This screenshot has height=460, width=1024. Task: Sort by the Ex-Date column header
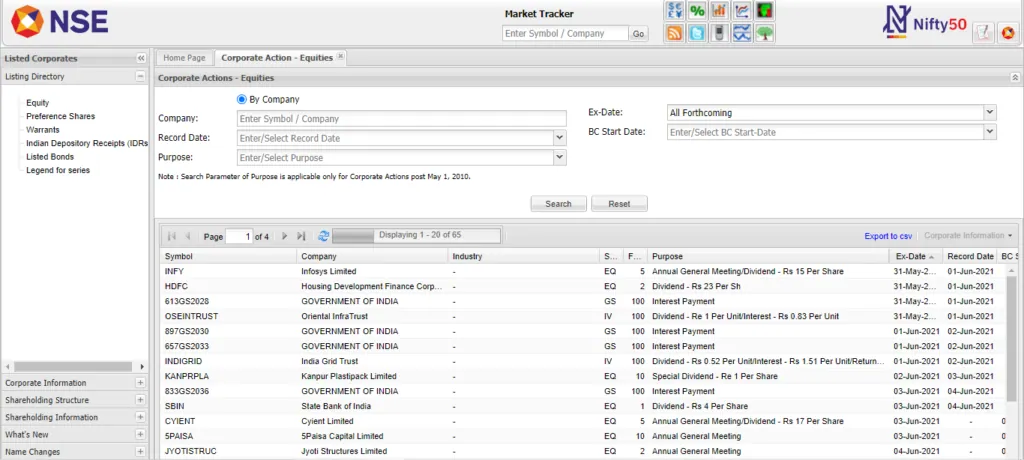tap(915, 256)
